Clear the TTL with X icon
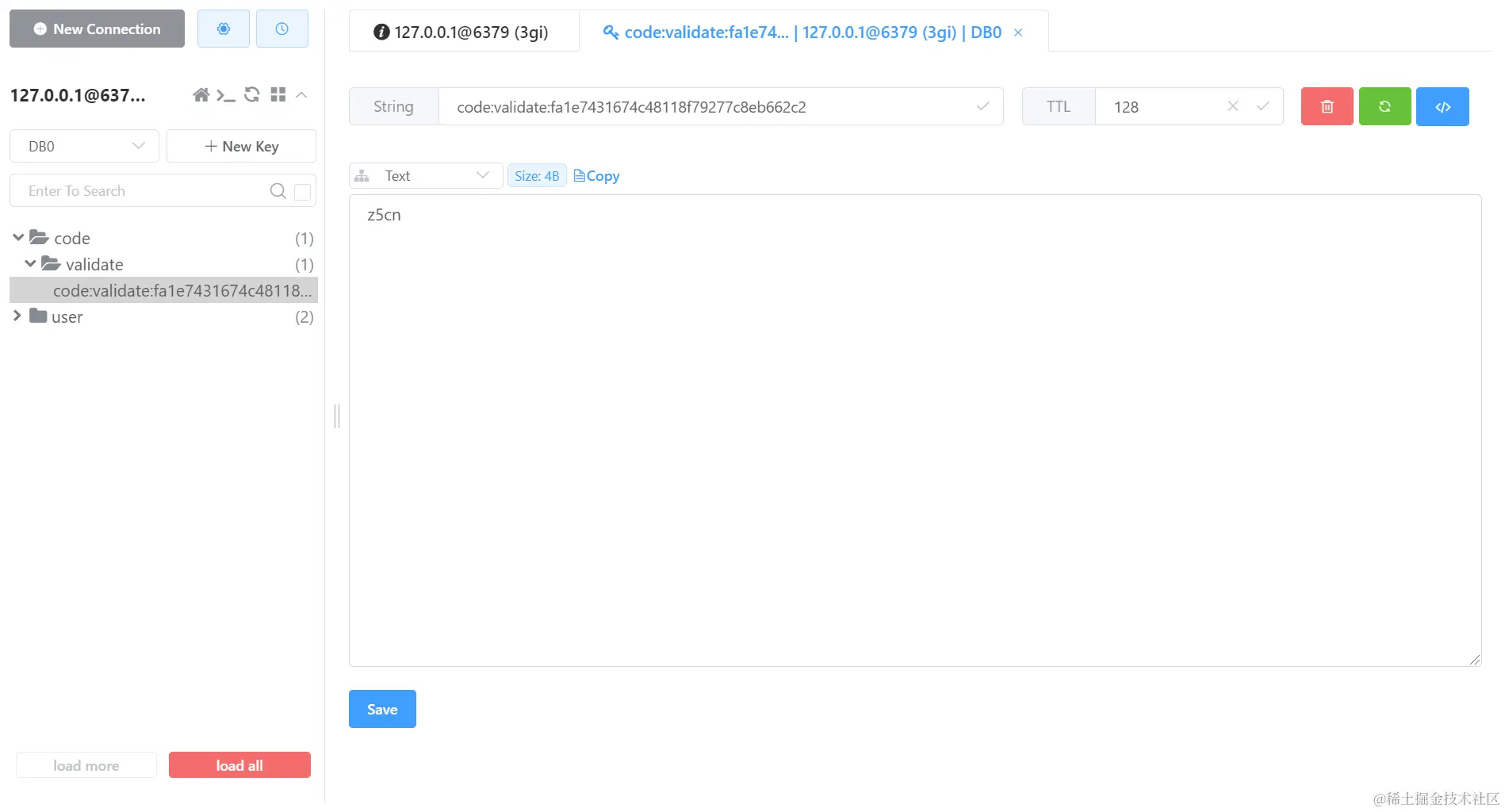The height and width of the screenshot is (812, 1505). (1233, 106)
